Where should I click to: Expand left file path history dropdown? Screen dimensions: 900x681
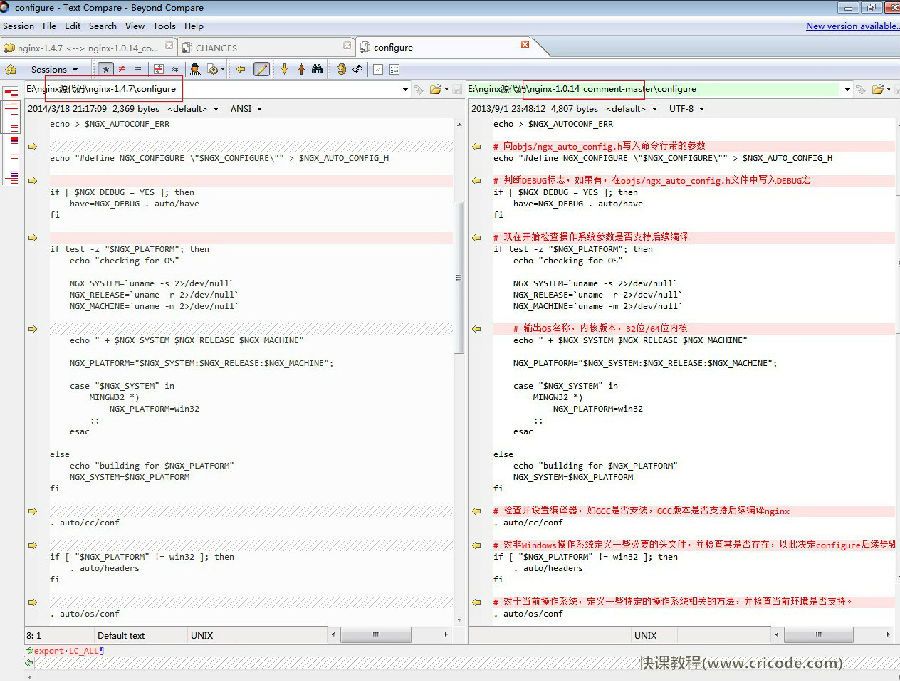[x=405, y=89]
